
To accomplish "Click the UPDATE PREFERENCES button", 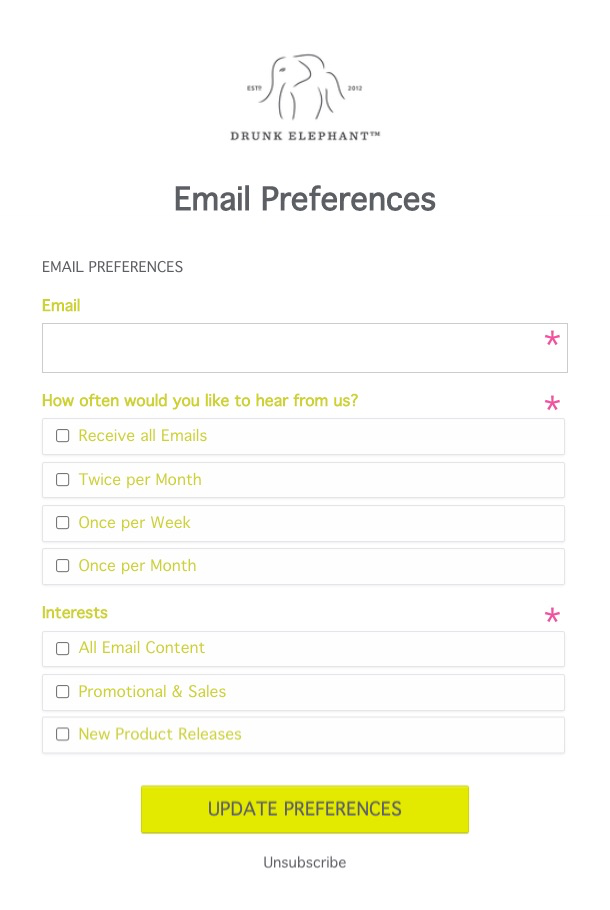I will pyautogui.click(x=304, y=809).
